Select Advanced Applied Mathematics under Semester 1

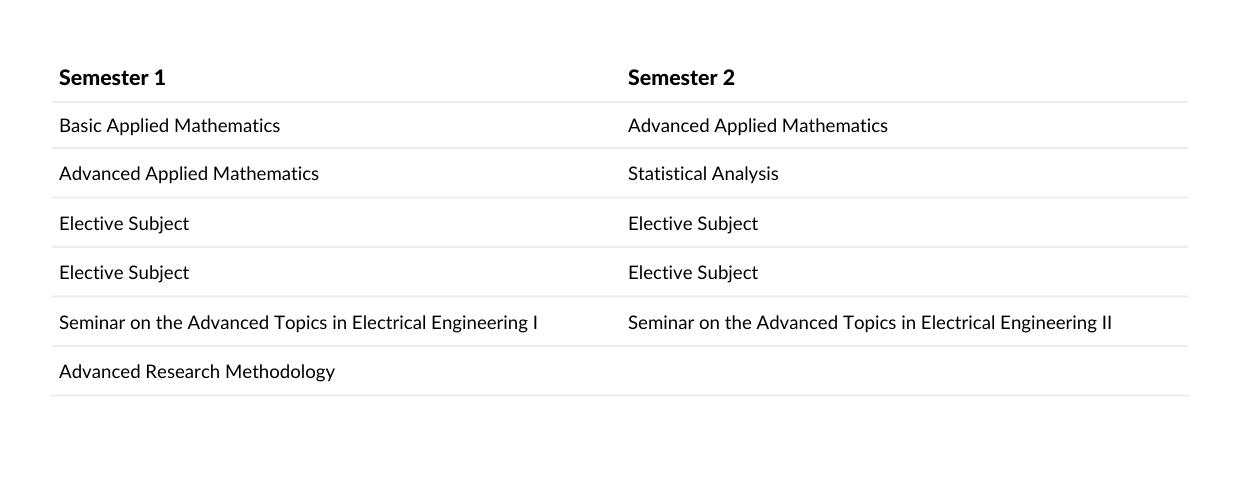pos(189,174)
